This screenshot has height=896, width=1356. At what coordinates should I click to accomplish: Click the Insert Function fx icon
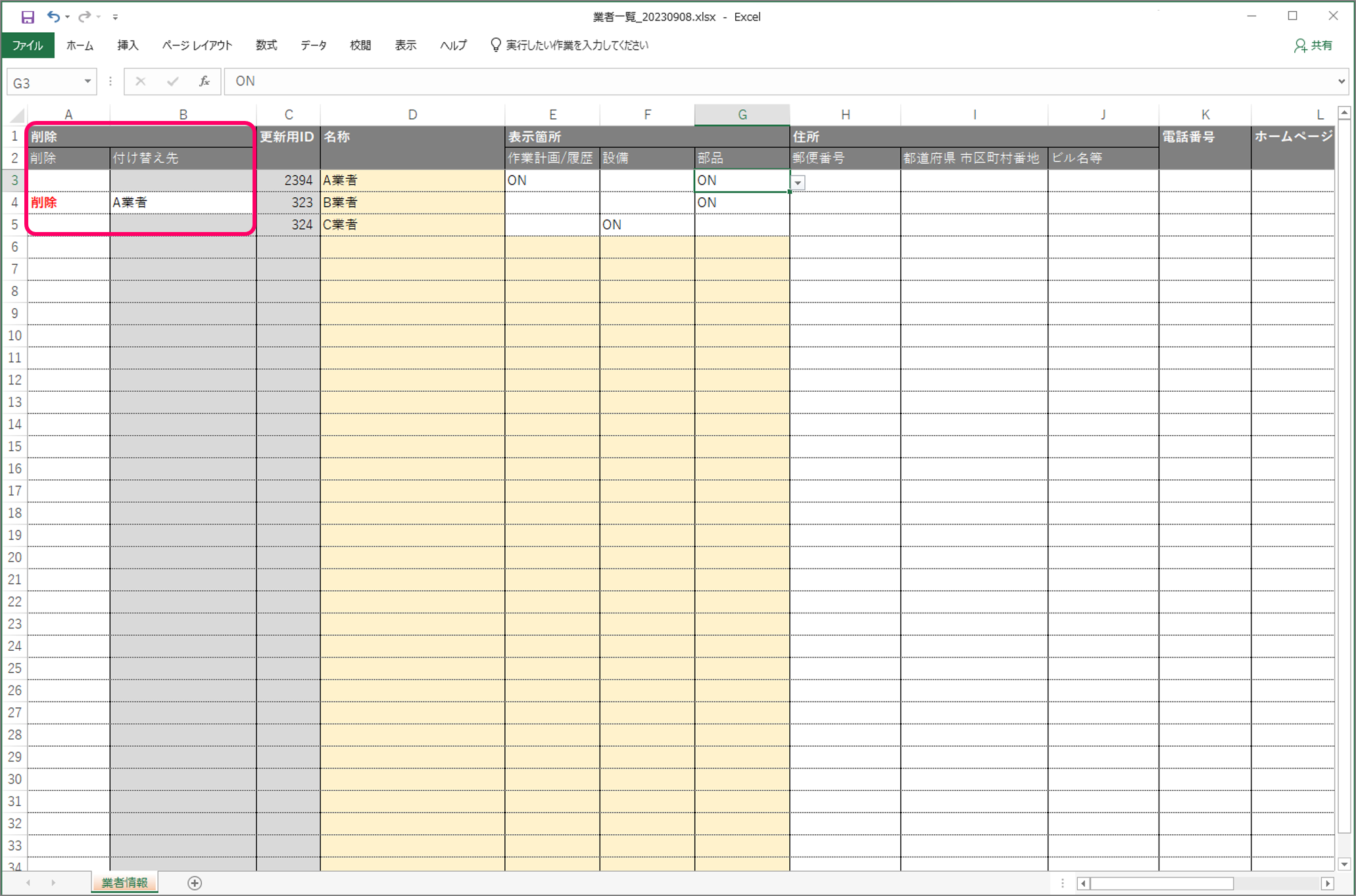[x=205, y=82]
